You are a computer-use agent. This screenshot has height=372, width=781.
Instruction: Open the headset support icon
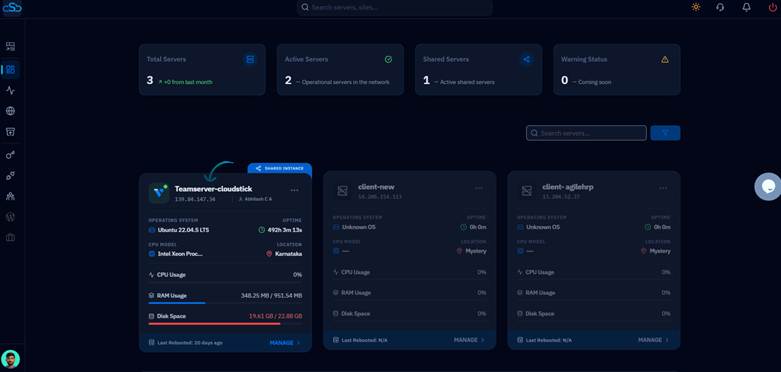point(720,7)
